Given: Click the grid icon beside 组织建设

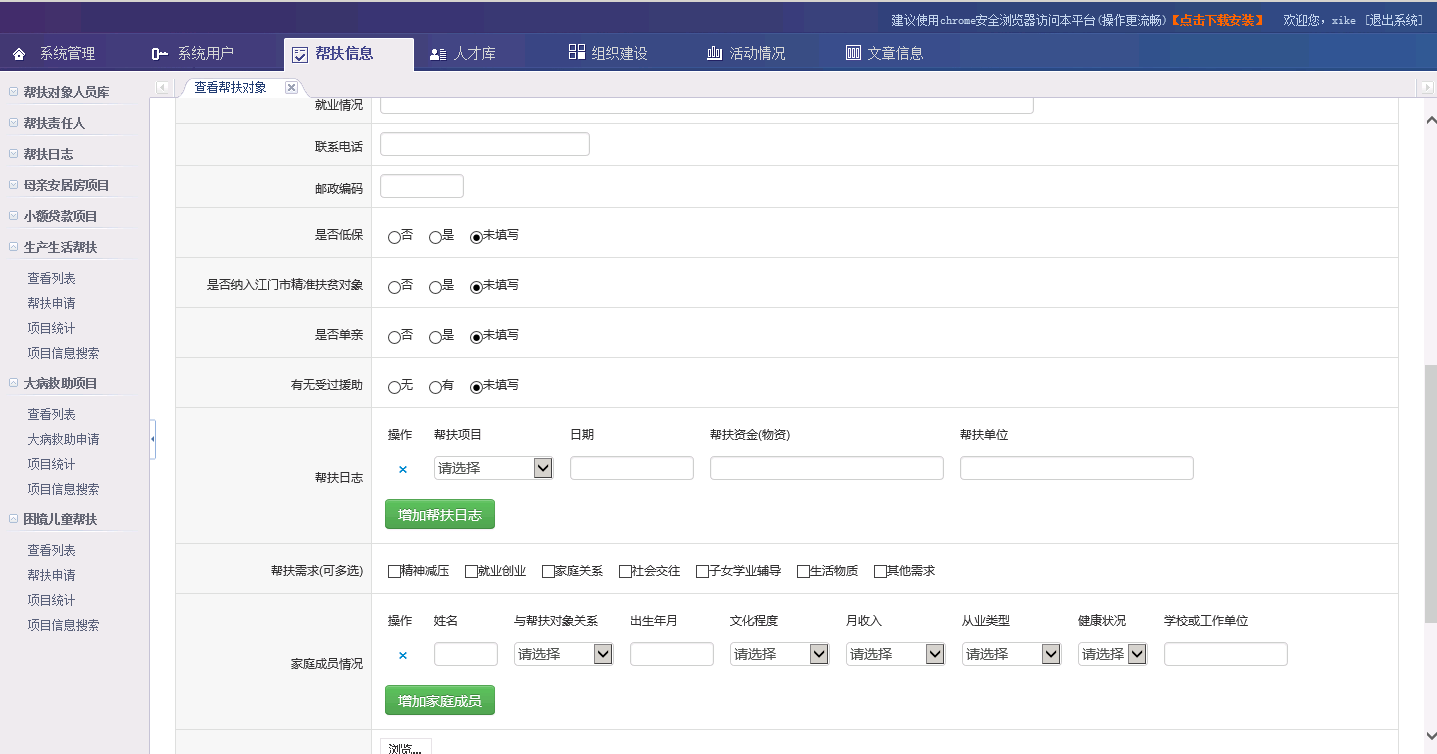Looking at the screenshot, I should (576, 53).
